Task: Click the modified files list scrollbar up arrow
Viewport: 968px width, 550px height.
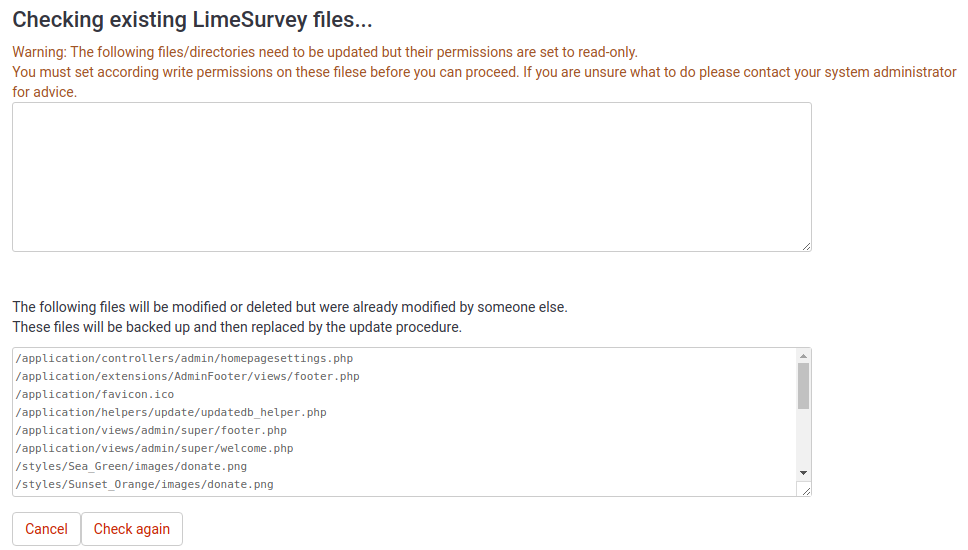Action: (803, 355)
